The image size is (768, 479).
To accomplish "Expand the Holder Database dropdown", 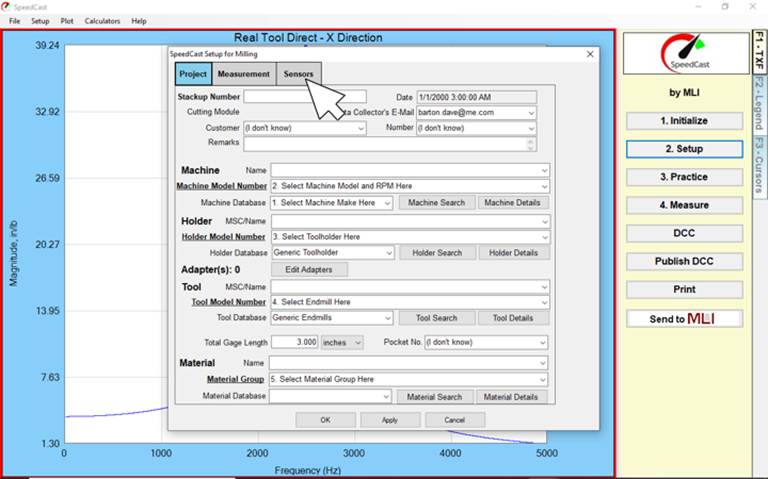I will tap(388, 253).
